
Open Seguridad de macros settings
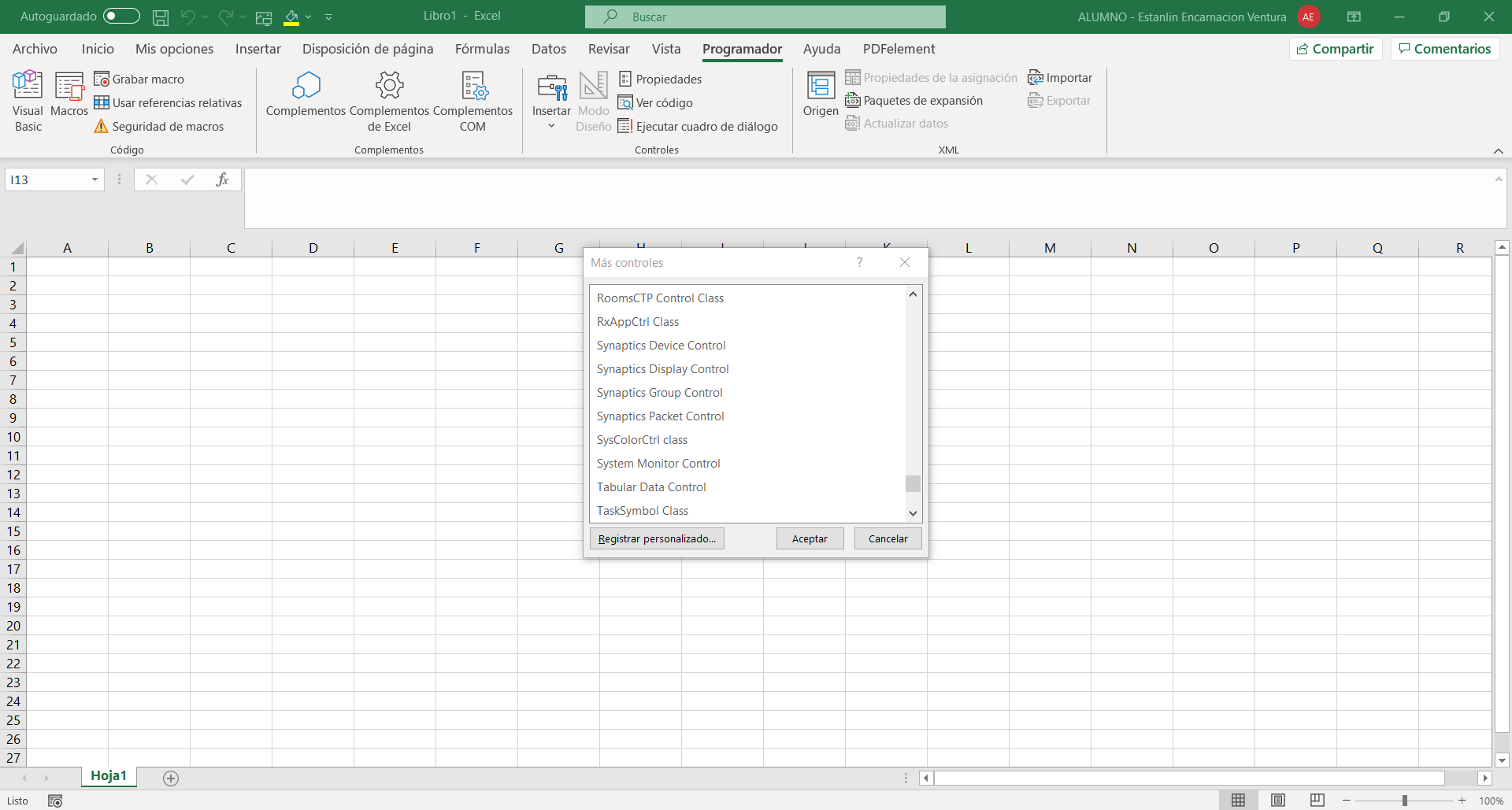tap(158, 126)
